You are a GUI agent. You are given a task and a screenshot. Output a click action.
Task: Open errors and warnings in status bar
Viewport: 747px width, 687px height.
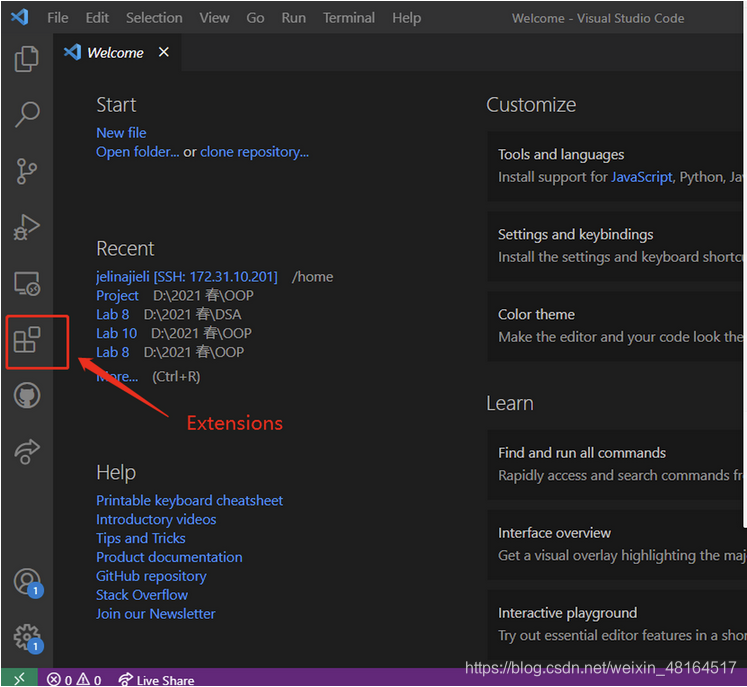74,679
